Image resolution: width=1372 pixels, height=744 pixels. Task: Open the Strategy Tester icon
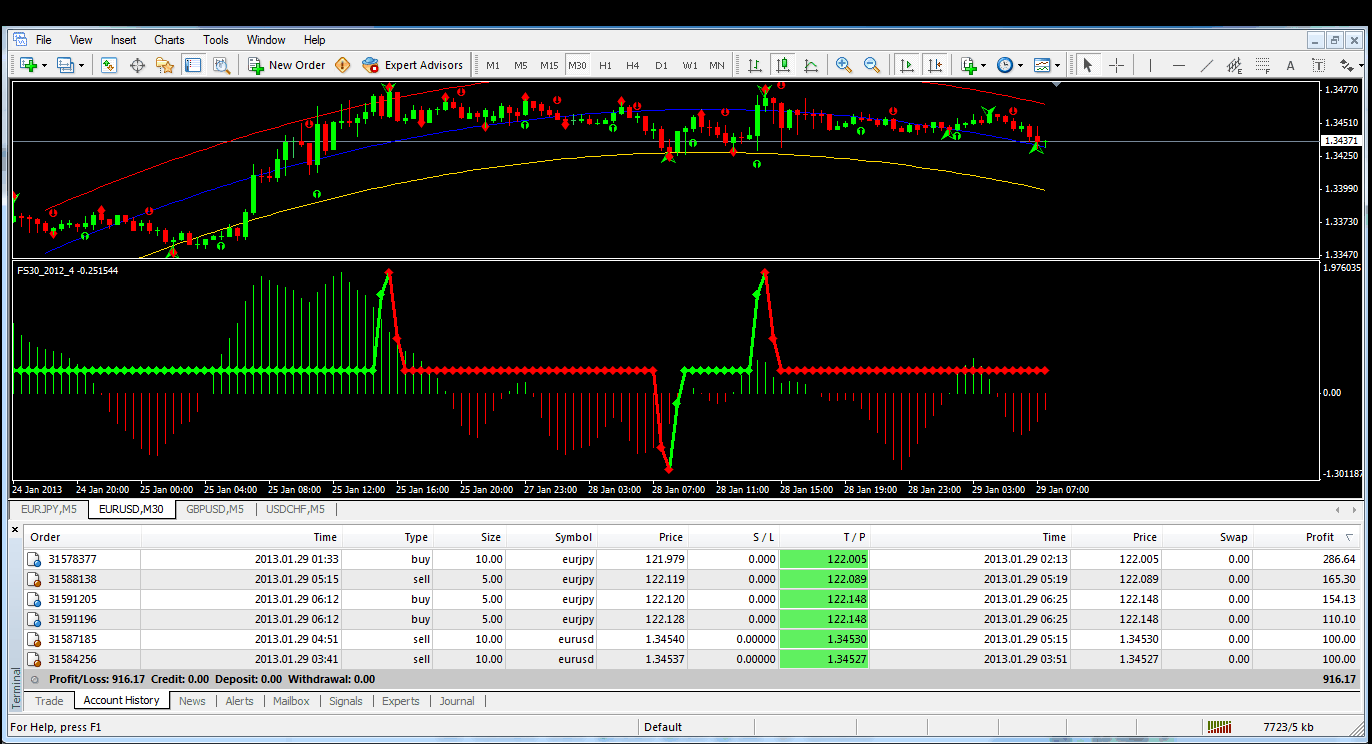click(221, 65)
